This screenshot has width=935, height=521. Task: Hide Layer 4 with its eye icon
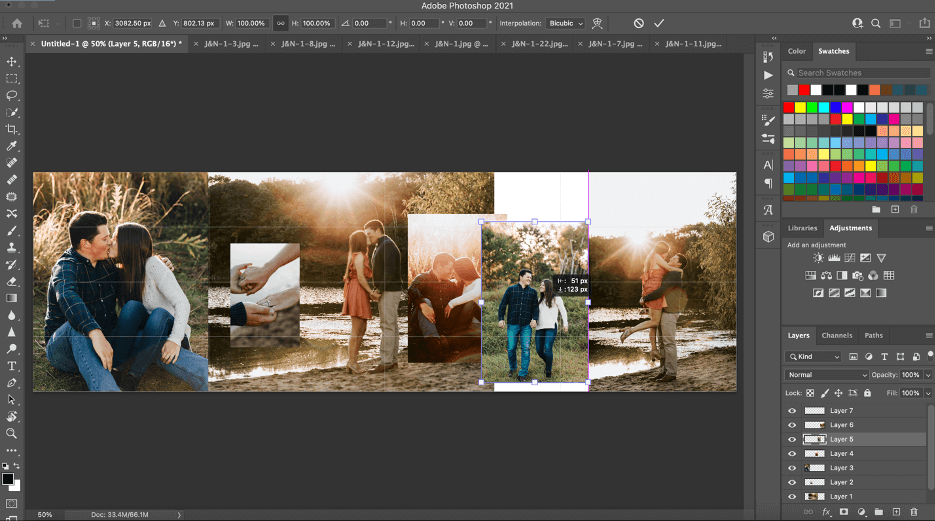pyautogui.click(x=792, y=454)
